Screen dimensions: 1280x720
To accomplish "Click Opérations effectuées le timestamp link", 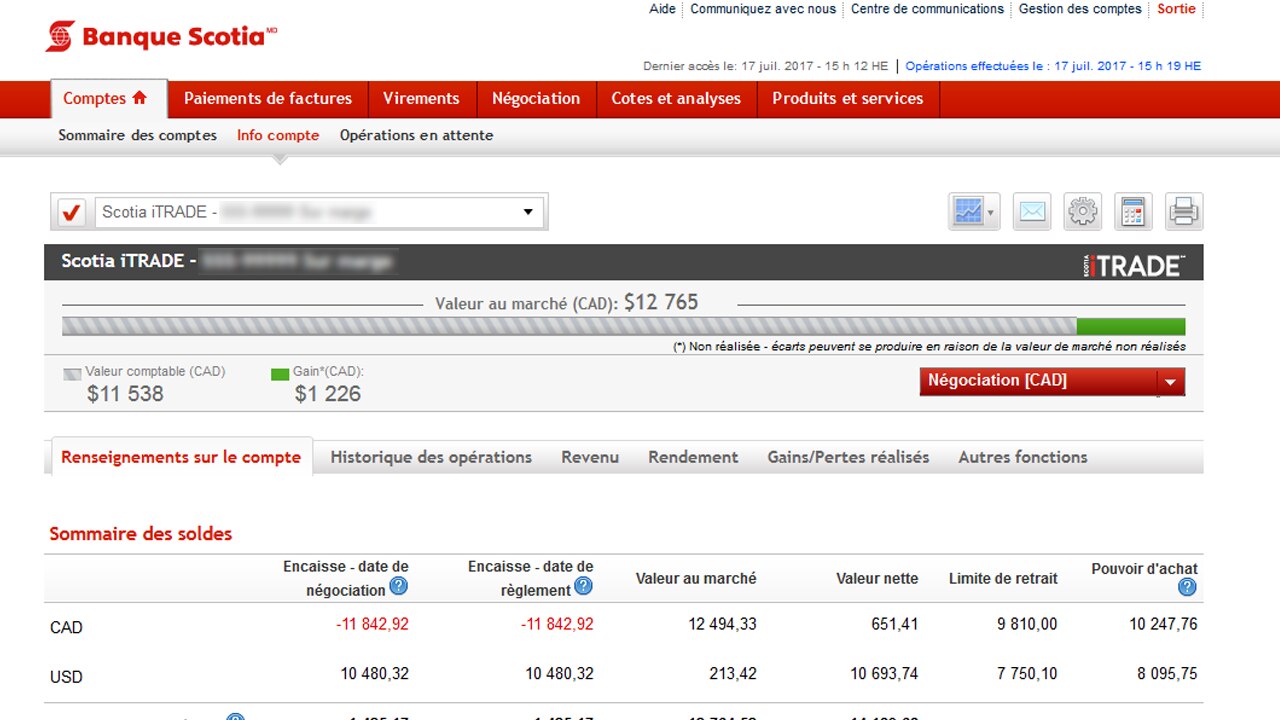I will pyautogui.click(x=1053, y=66).
